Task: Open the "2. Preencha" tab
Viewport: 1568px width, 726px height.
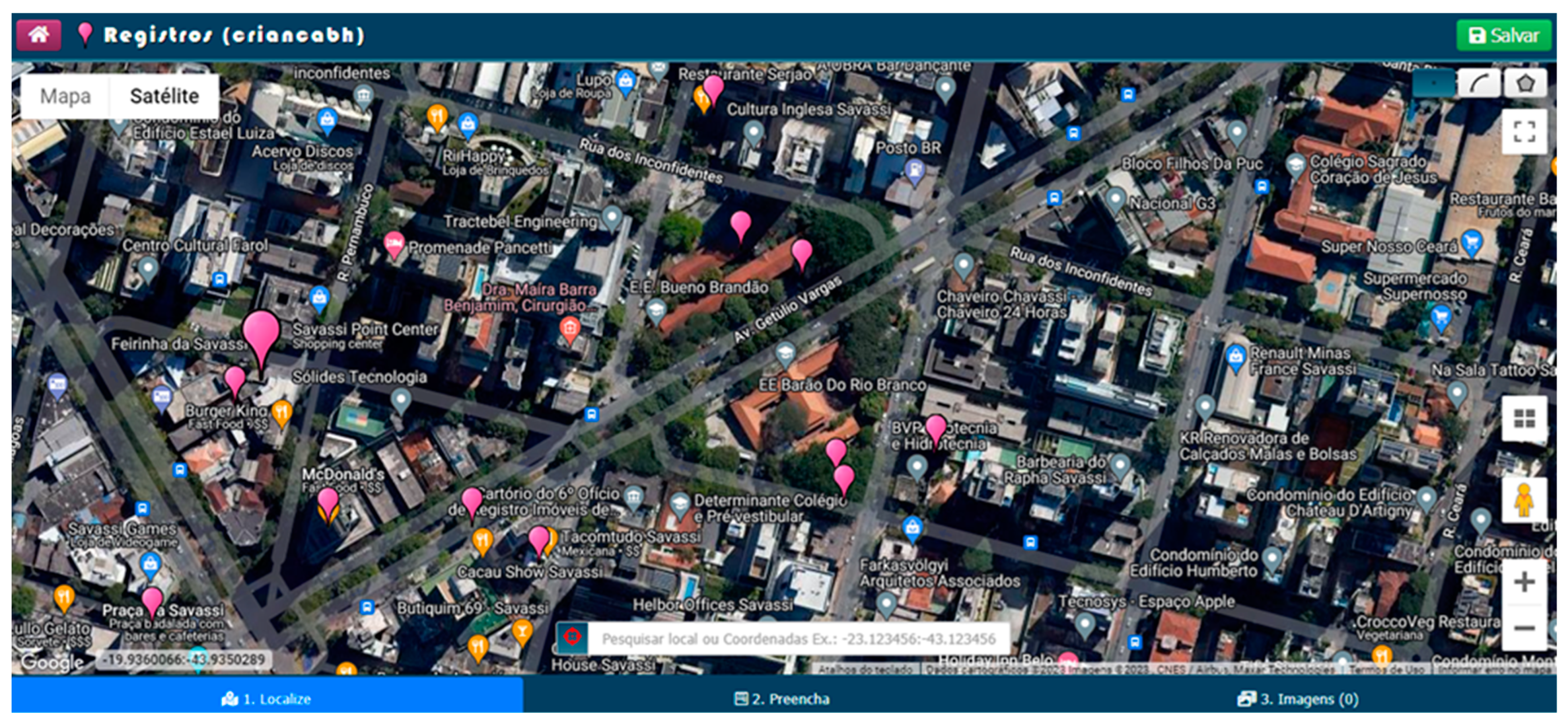Action: click(785, 700)
